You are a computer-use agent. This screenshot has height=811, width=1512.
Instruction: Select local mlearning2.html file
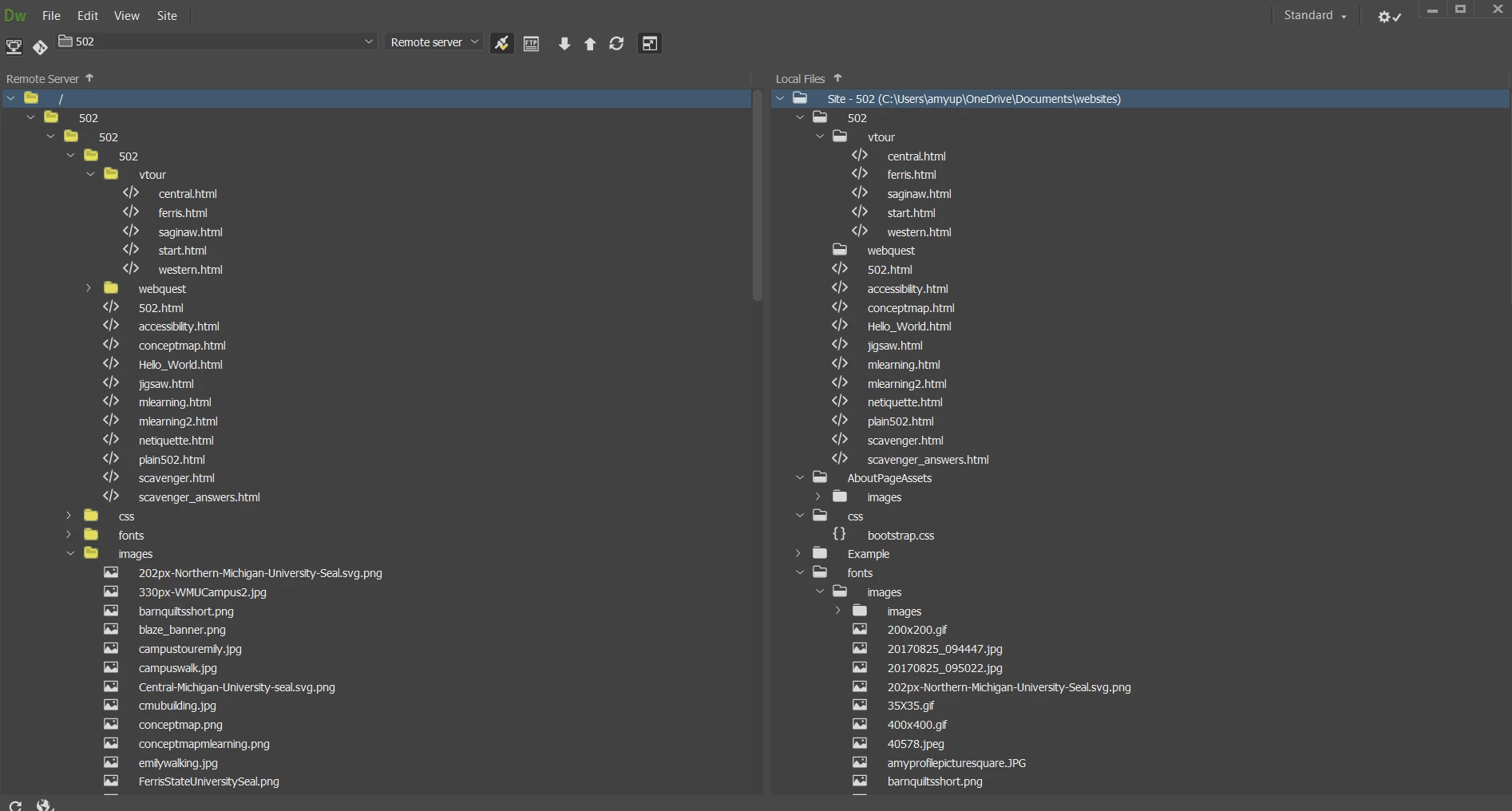coord(907,384)
